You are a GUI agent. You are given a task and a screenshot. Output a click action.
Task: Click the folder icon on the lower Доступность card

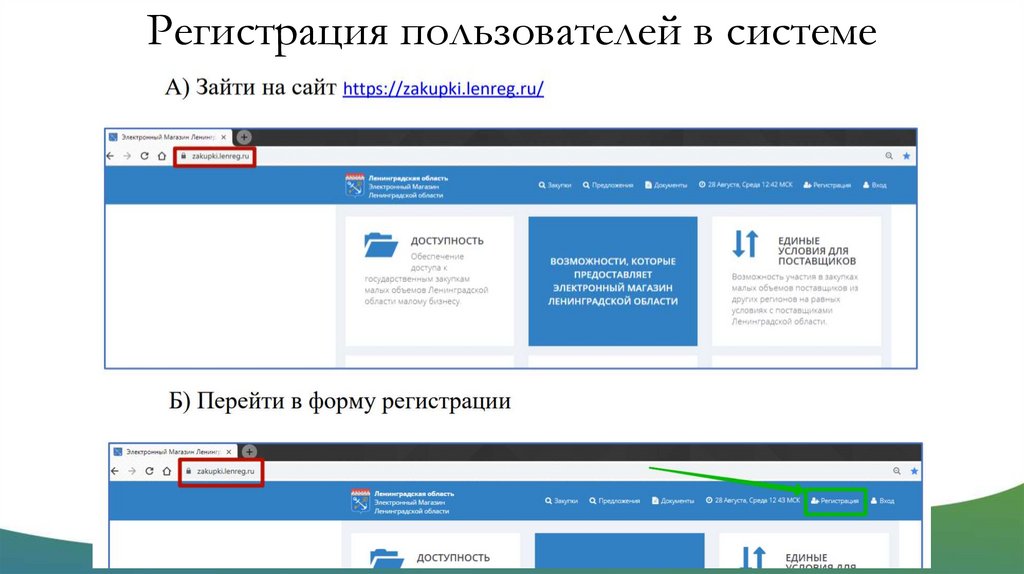point(387,558)
